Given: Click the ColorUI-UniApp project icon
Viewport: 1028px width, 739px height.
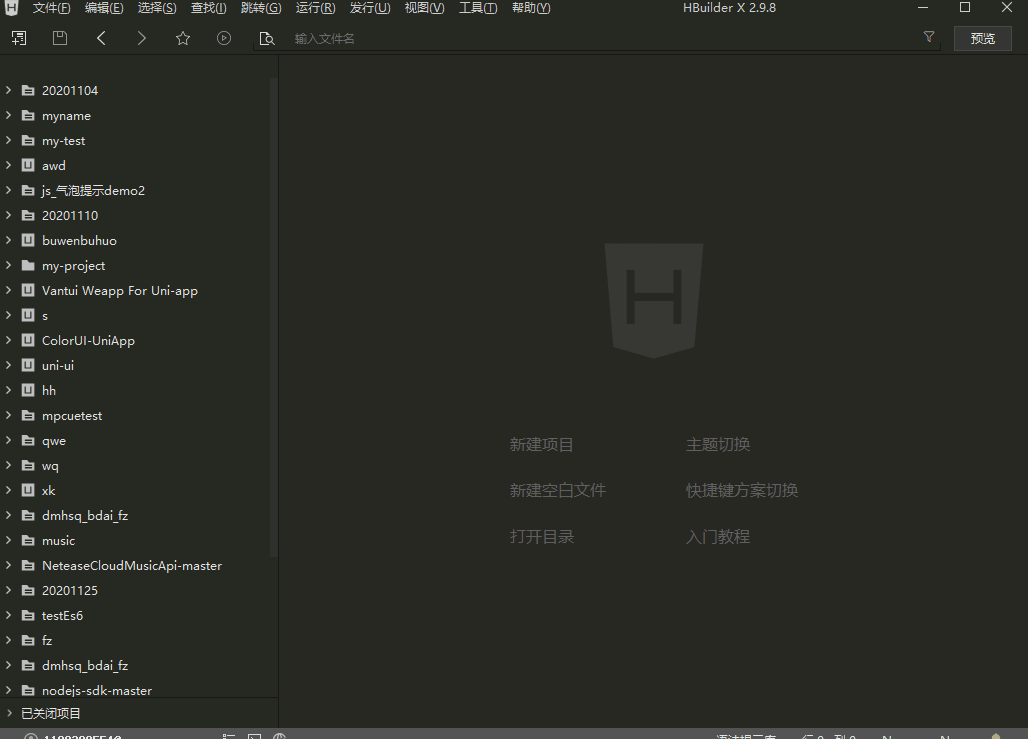Looking at the screenshot, I should tap(28, 340).
